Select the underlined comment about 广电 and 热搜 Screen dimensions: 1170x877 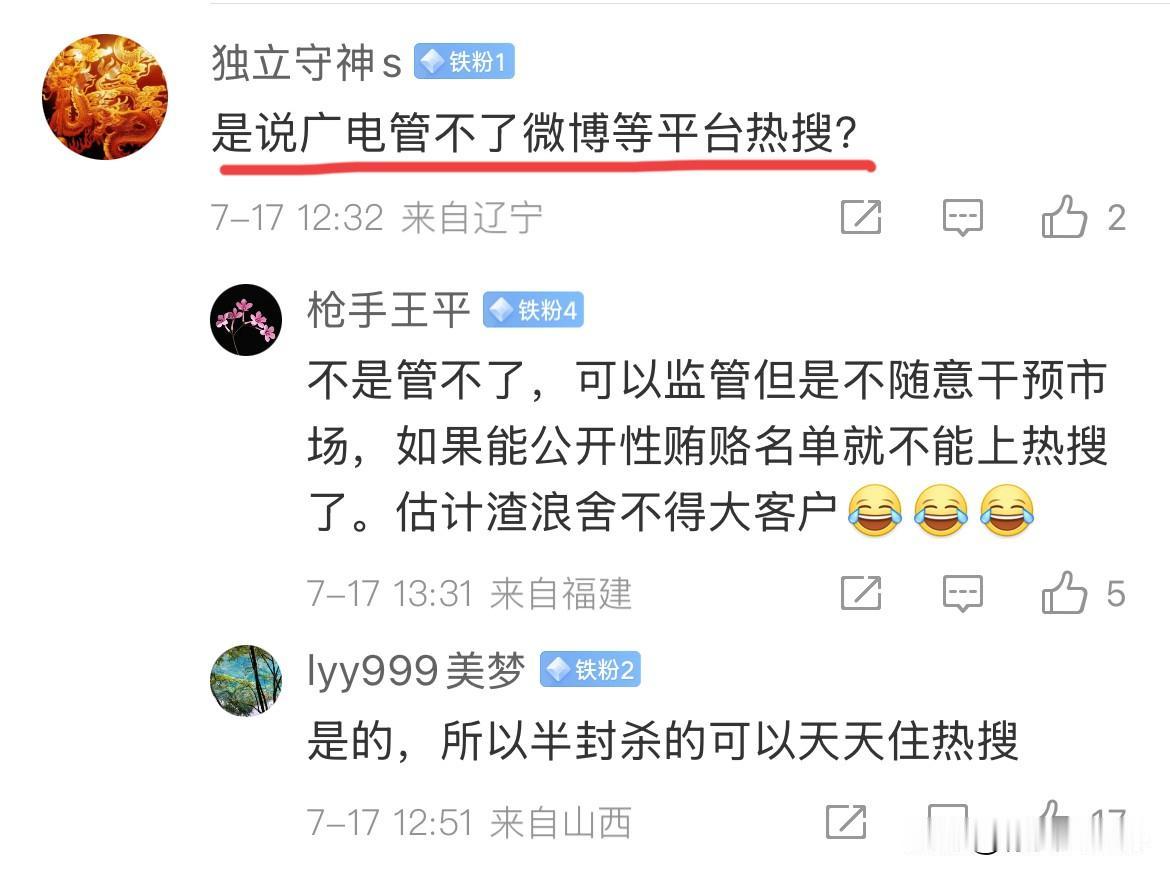coord(535,134)
